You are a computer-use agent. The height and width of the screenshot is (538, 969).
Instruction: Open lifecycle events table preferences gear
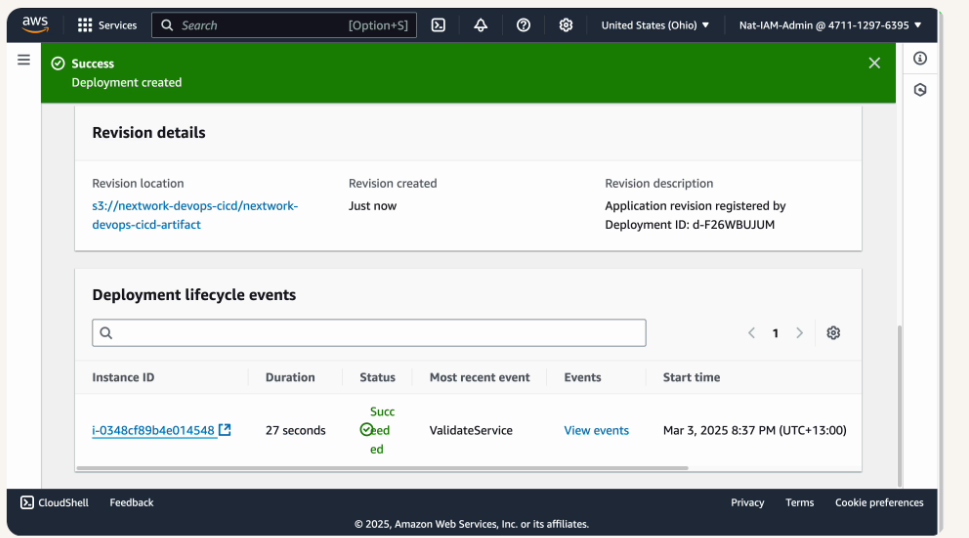point(833,333)
